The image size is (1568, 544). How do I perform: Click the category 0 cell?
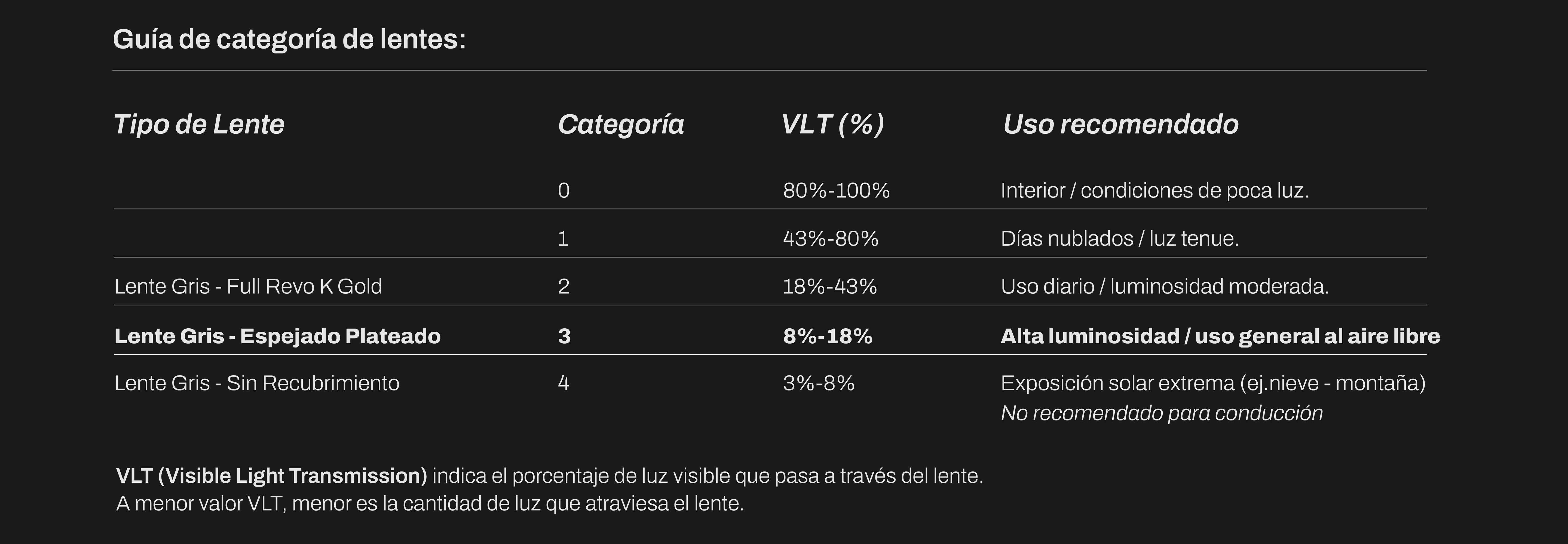(x=564, y=191)
